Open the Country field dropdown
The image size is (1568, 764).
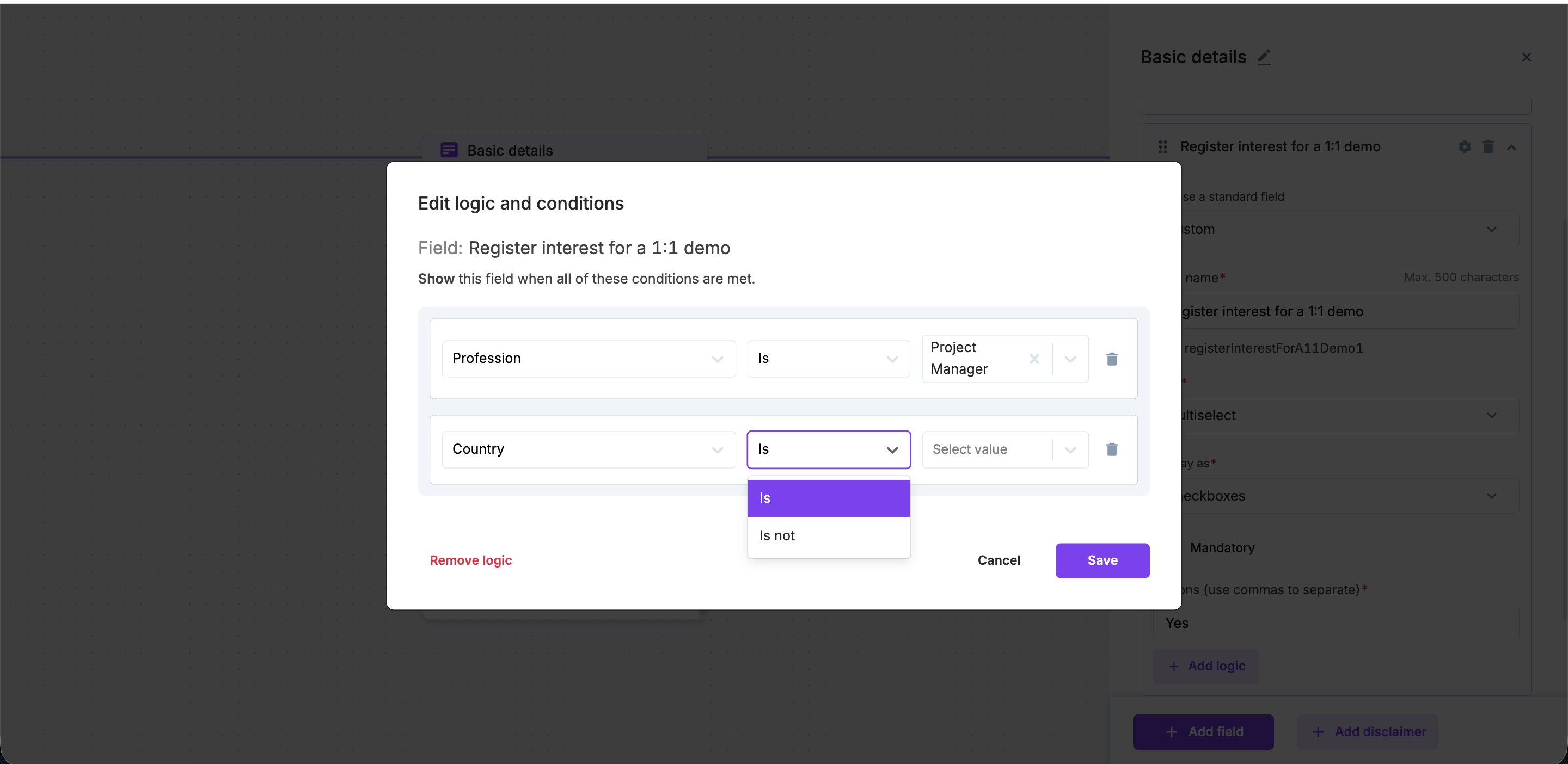point(588,449)
